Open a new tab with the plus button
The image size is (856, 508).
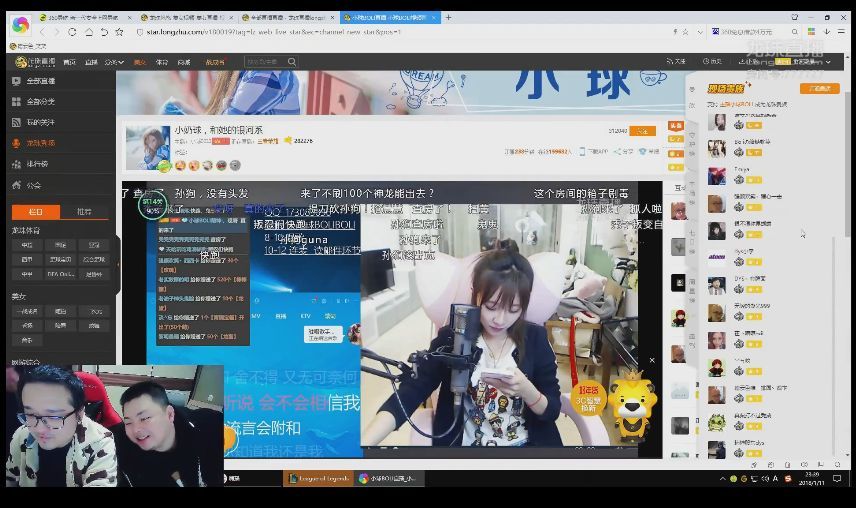pyautogui.click(x=448, y=17)
